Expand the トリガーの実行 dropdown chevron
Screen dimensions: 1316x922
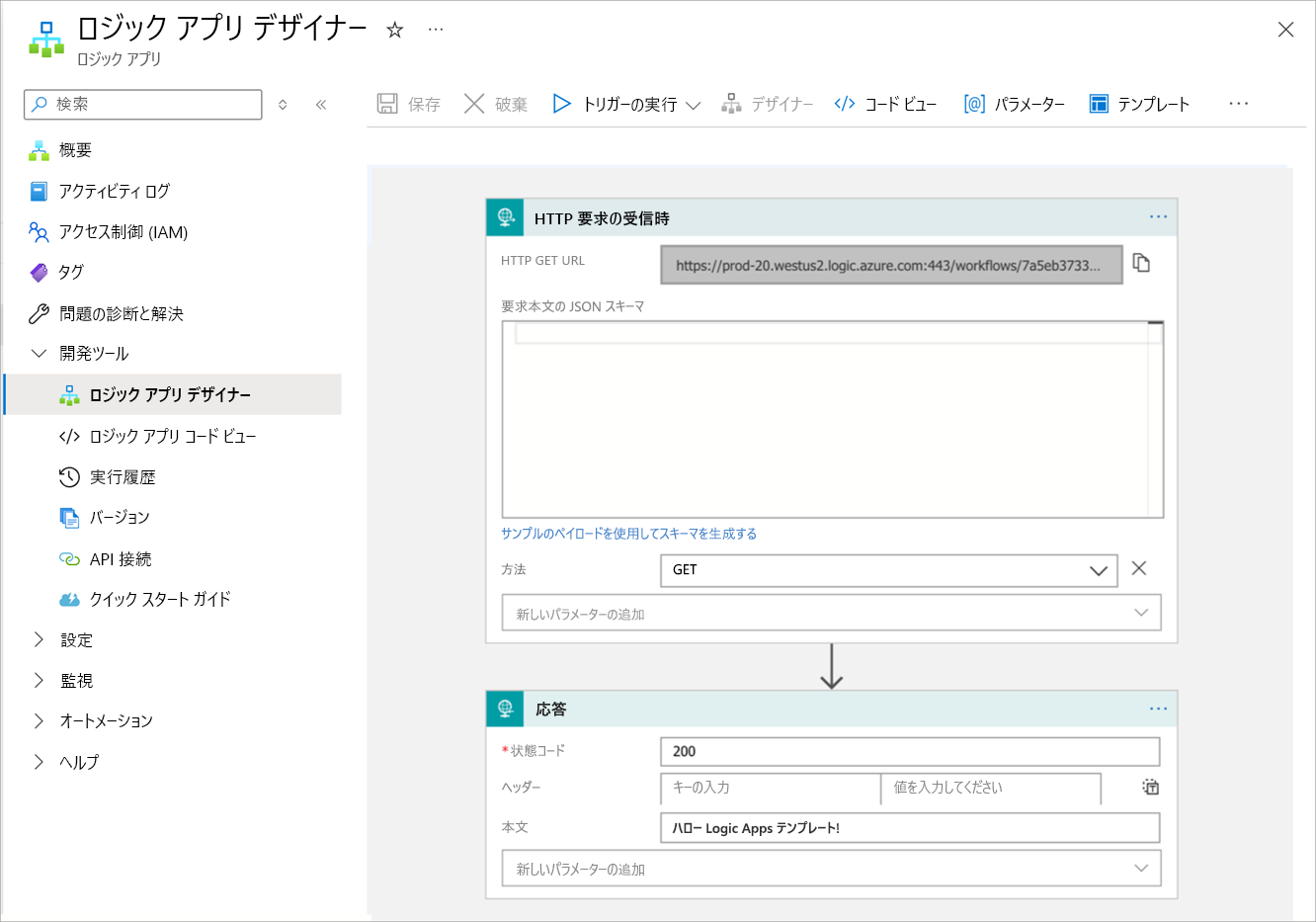(694, 105)
